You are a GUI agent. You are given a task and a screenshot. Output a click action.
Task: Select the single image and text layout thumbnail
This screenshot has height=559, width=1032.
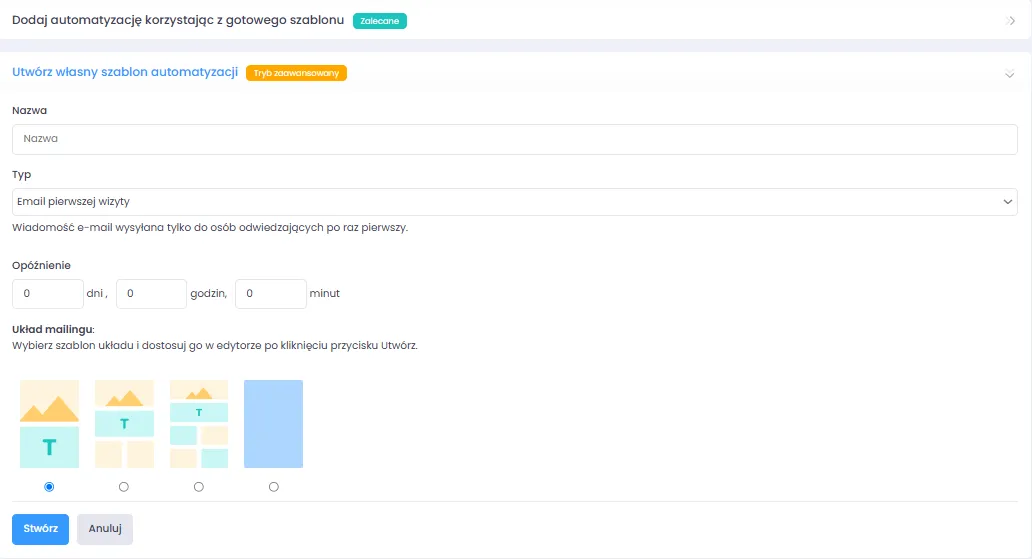click(49, 424)
